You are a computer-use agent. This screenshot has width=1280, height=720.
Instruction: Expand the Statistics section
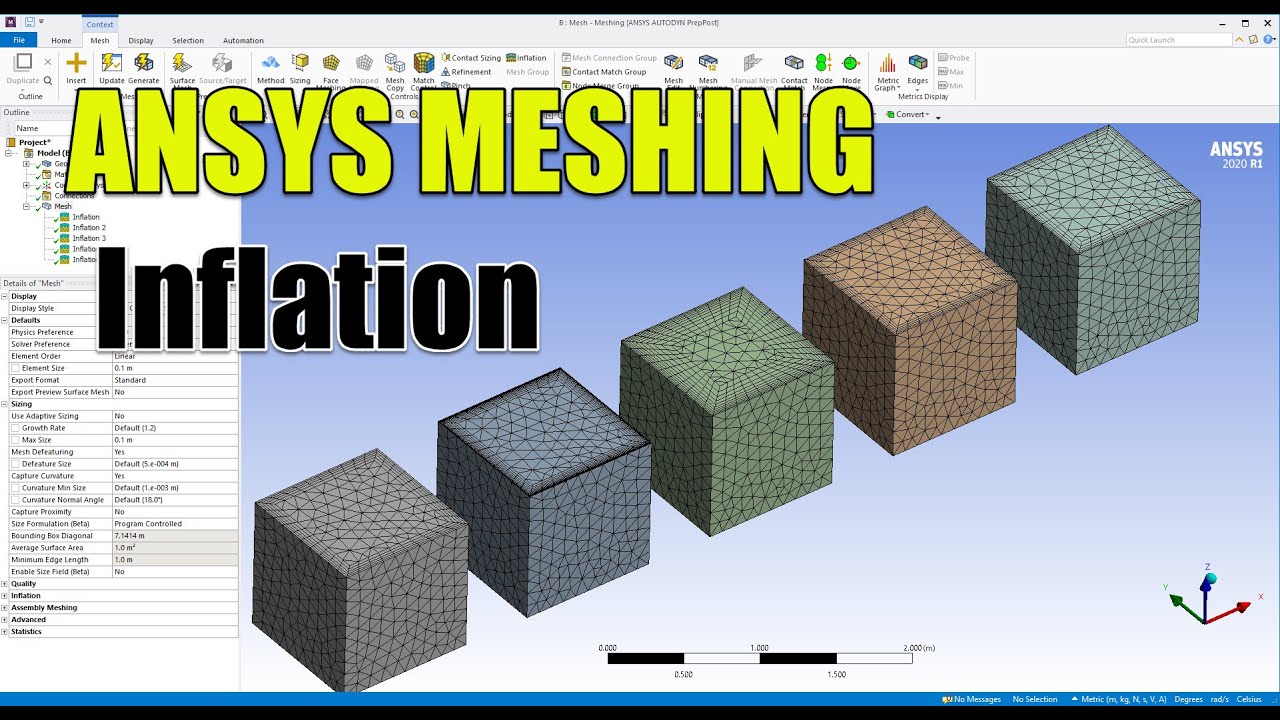click(5, 632)
